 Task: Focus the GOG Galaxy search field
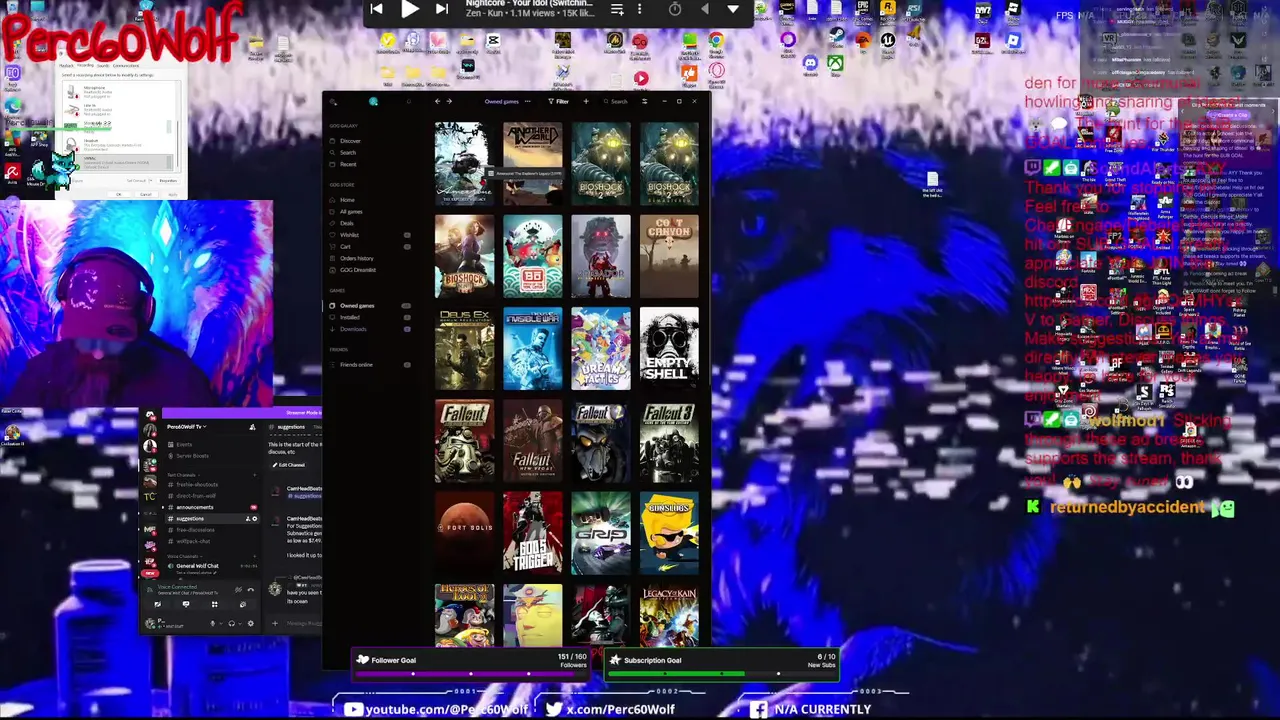(x=616, y=101)
